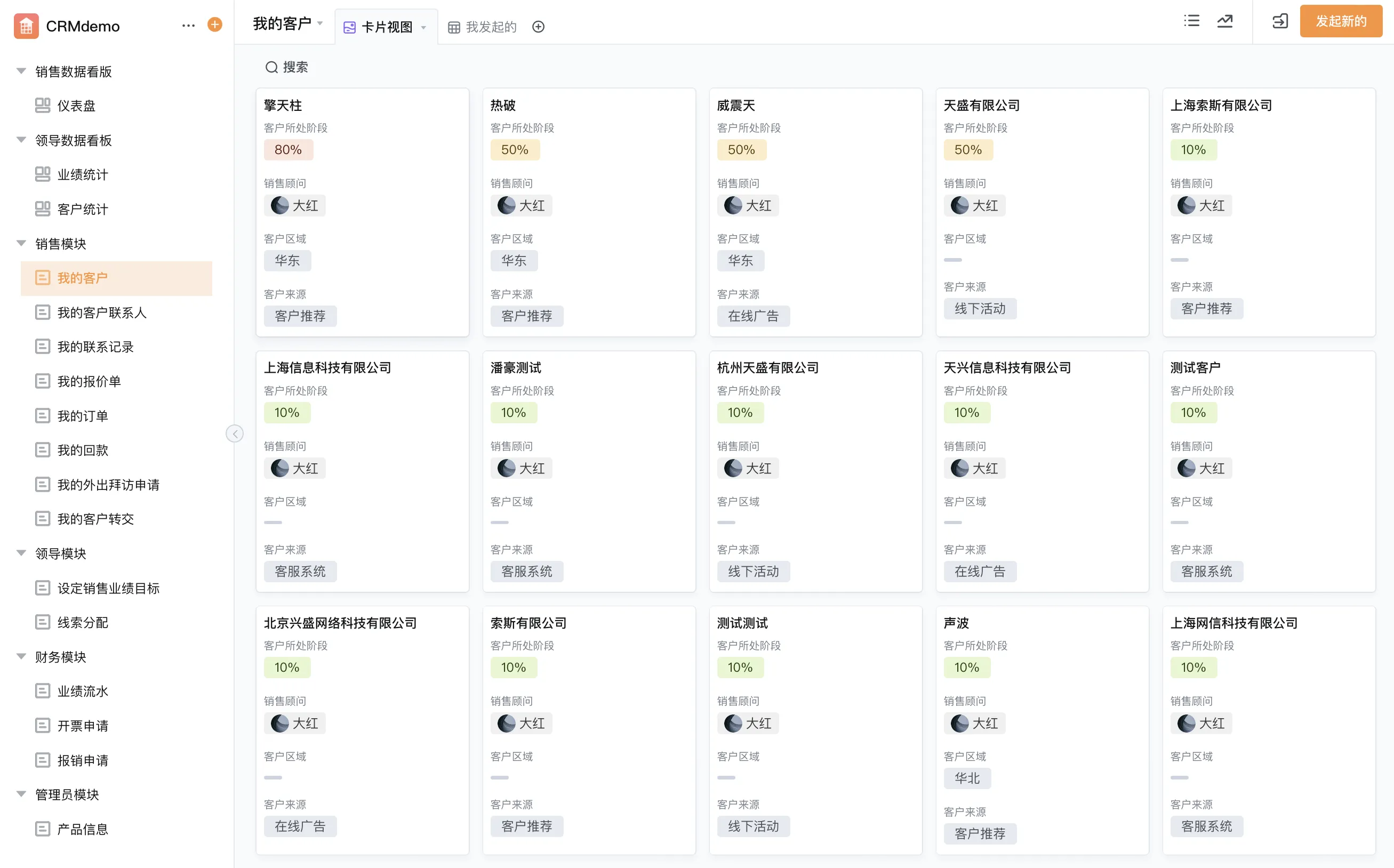Click the 发起新的 button

tap(1341, 21)
